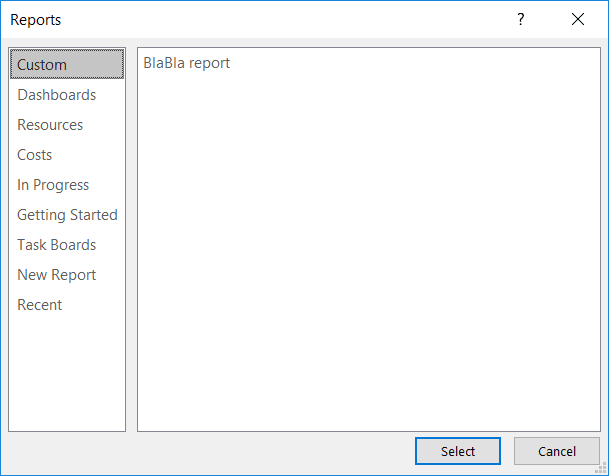Select Getting Started in the category list
The image size is (609, 476).
pos(67,215)
